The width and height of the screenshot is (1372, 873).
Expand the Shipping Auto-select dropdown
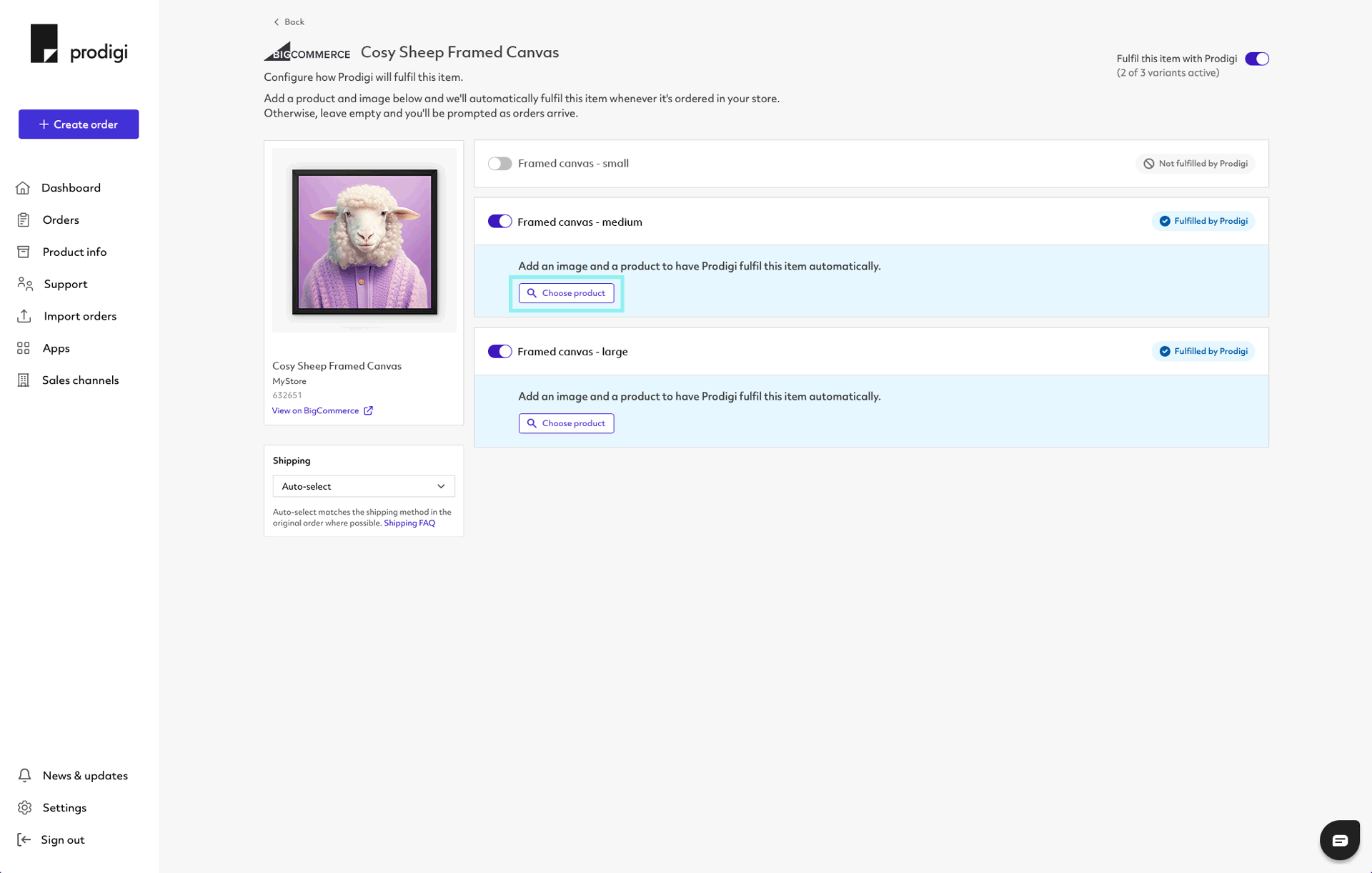tap(363, 486)
